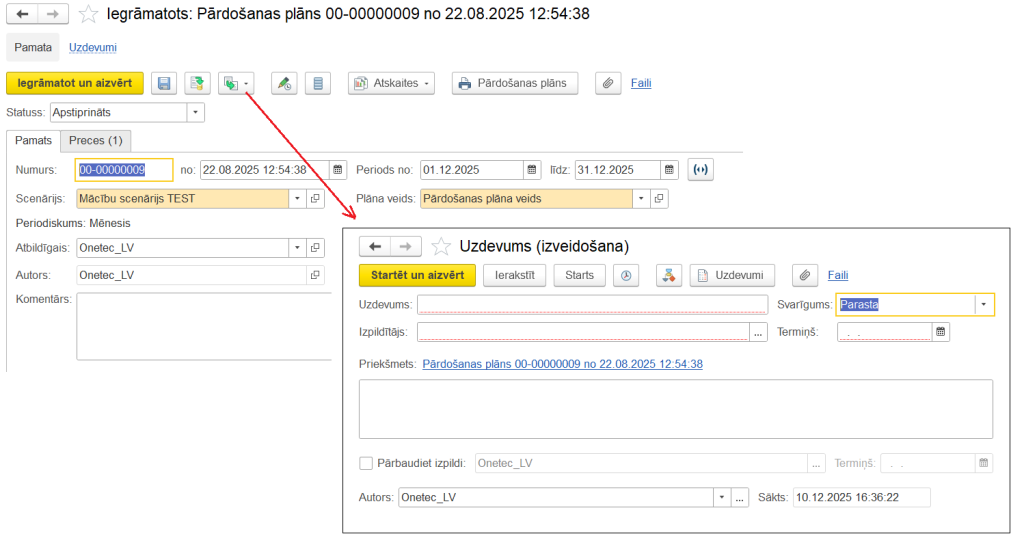The width and height of the screenshot is (1024, 547).
Task: Open the Svarīgums dropdown list
Action: tap(984, 304)
